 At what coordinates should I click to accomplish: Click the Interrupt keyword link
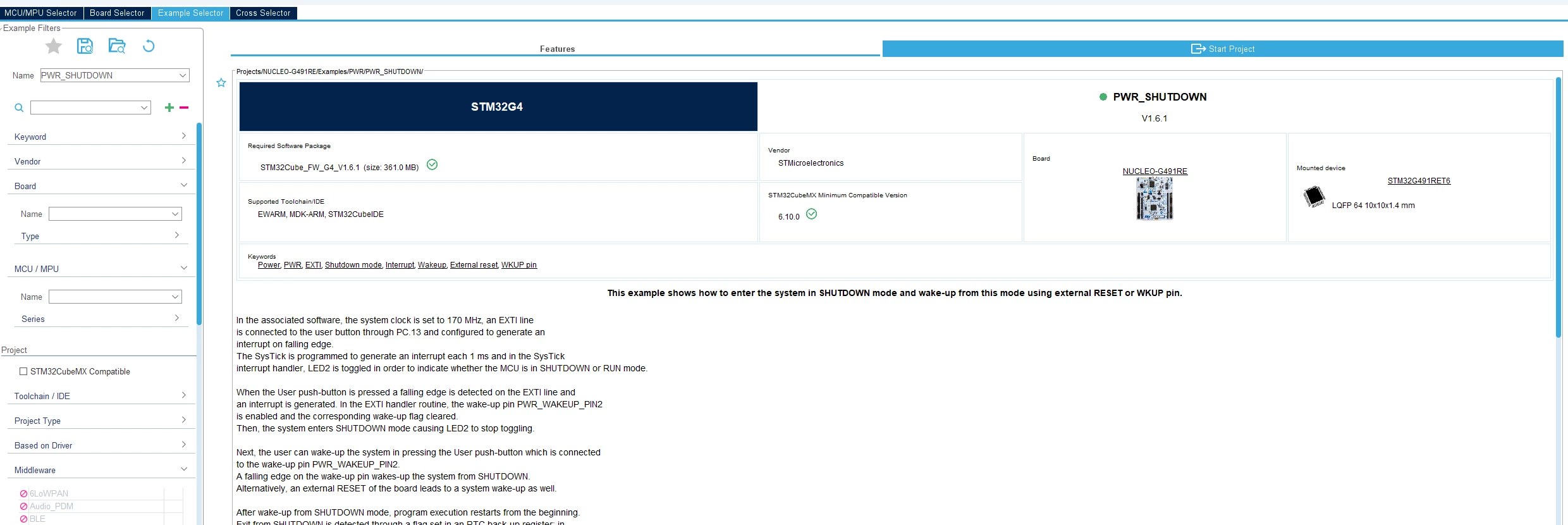[400, 265]
